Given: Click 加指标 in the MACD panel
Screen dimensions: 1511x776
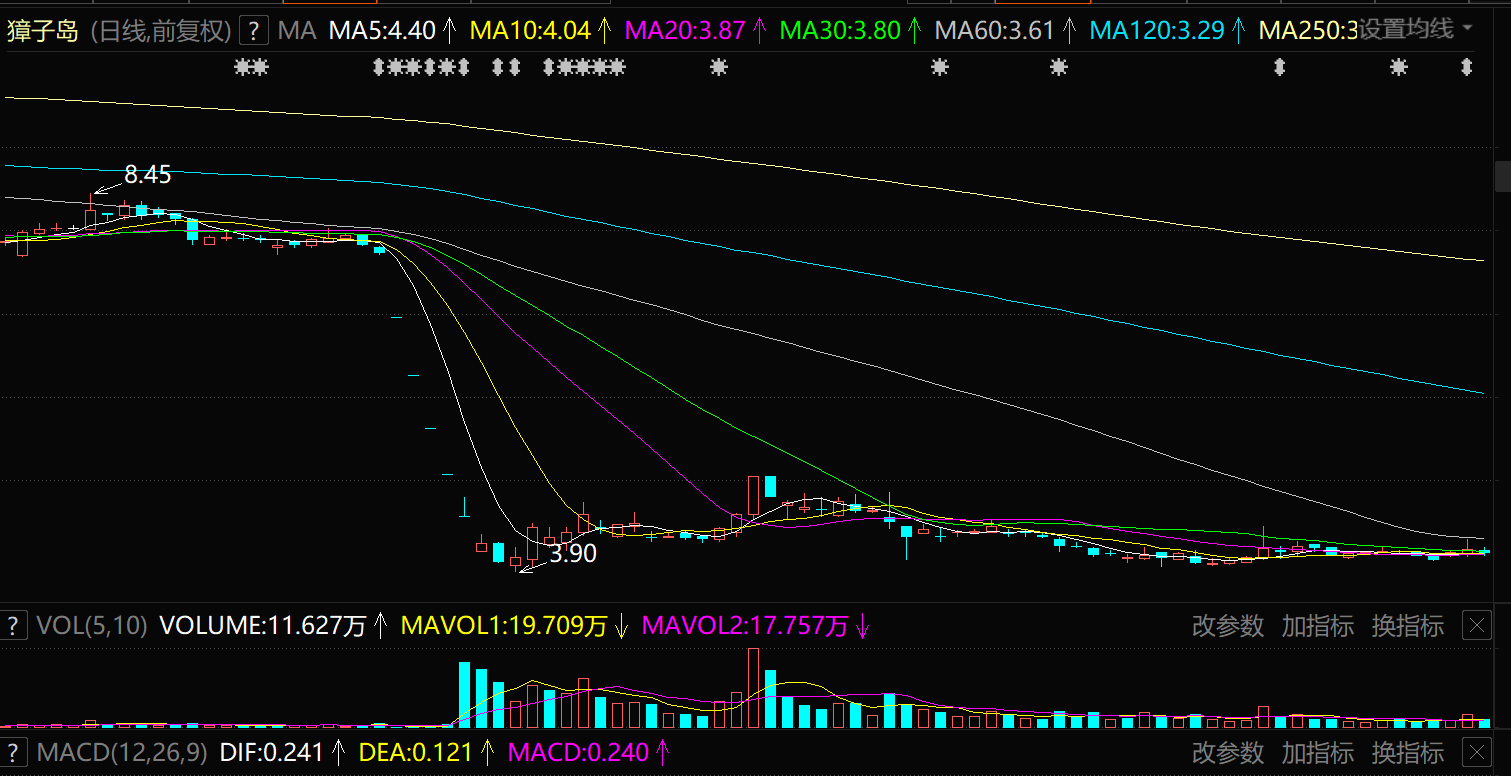Looking at the screenshot, I should coord(1318,752).
